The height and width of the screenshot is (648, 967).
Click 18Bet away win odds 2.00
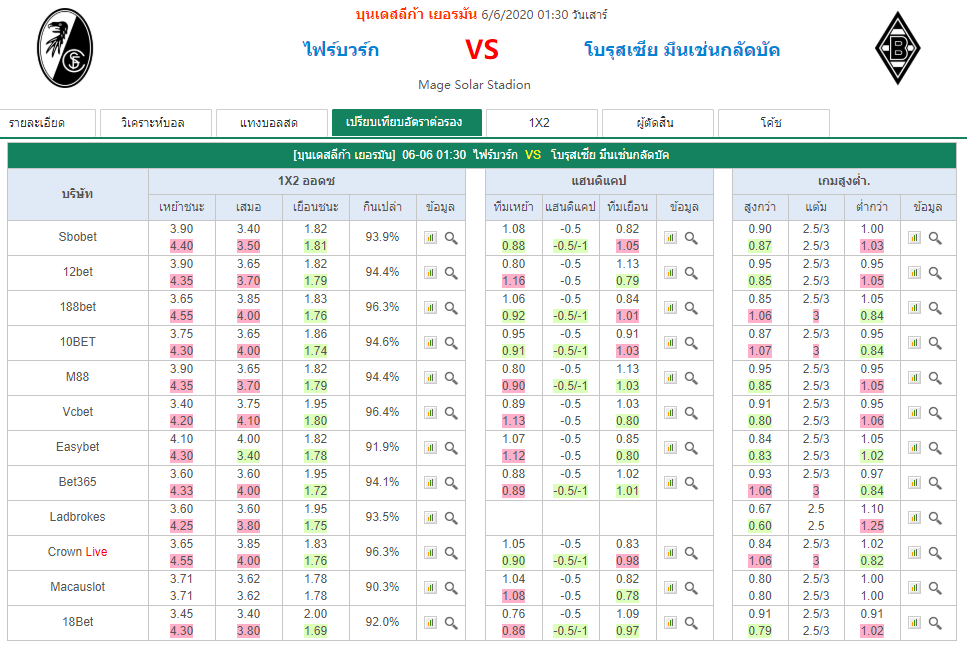316,614
